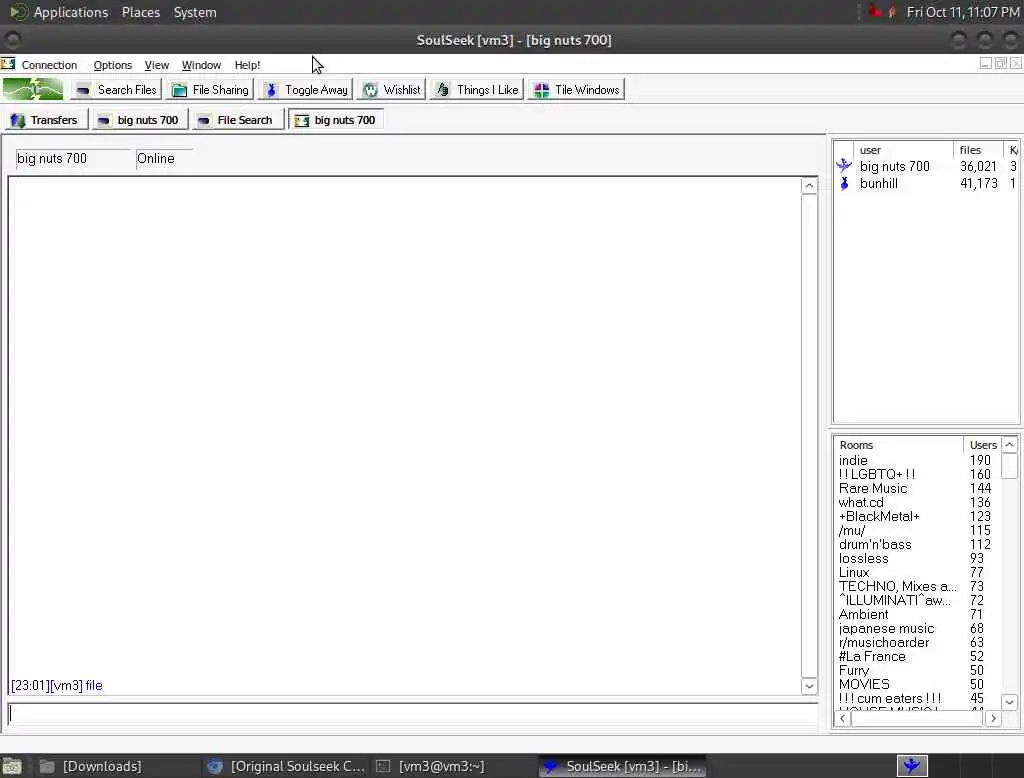The height and width of the screenshot is (778, 1024).
Task: Sort rooms by the Users column header
Action: (x=982, y=445)
